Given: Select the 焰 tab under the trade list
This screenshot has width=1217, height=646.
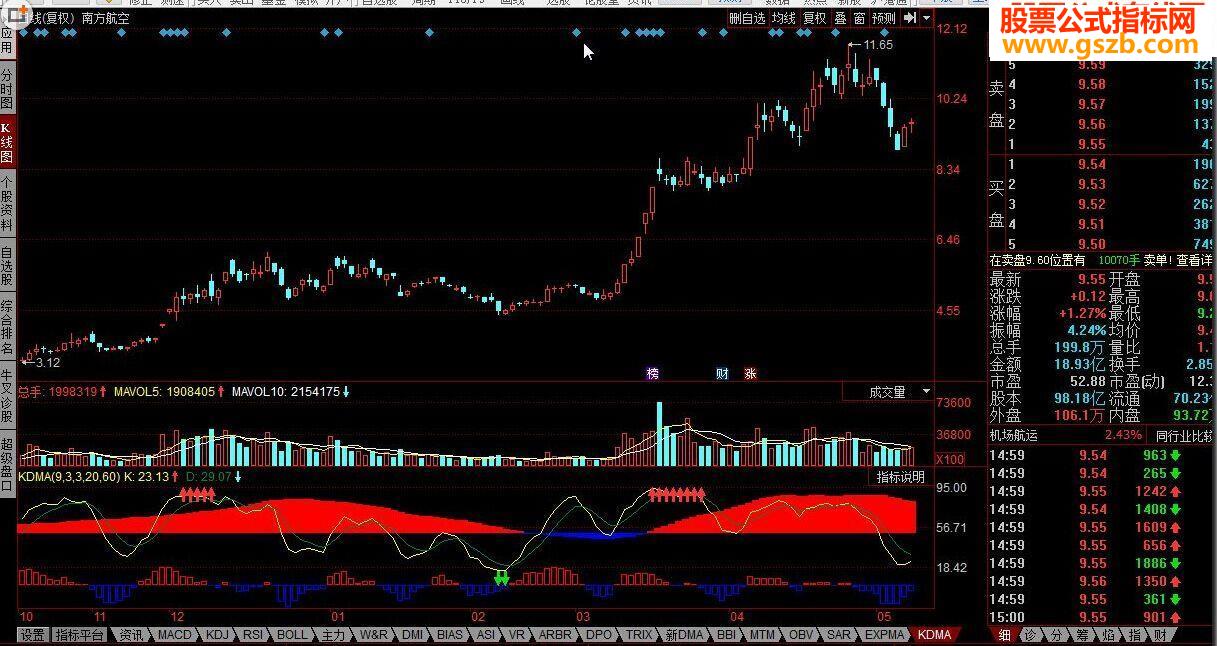Looking at the screenshot, I should tap(1108, 635).
